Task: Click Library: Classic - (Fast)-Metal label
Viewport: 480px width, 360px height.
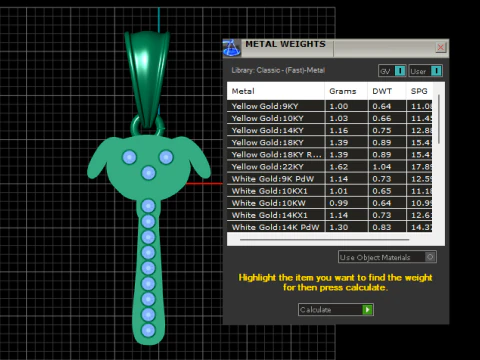Action: click(x=278, y=70)
